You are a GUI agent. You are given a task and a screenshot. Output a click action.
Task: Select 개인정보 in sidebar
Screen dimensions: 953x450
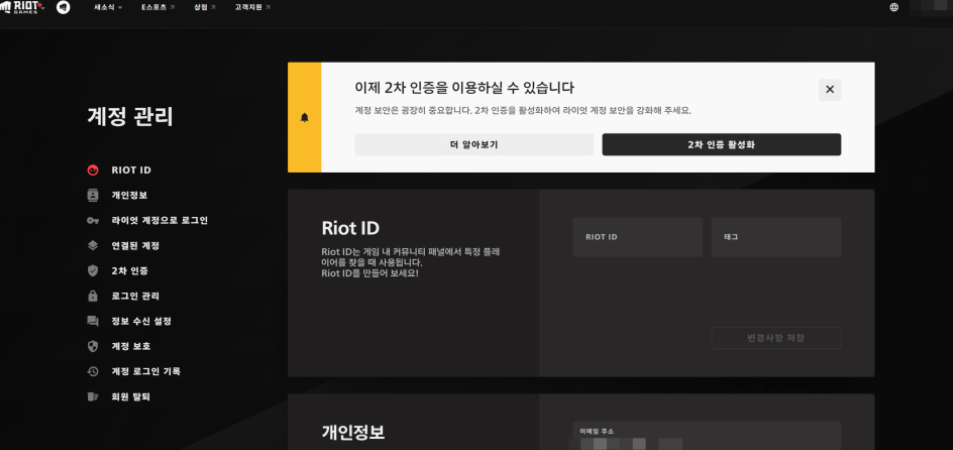pyautogui.click(x=129, y=195)
